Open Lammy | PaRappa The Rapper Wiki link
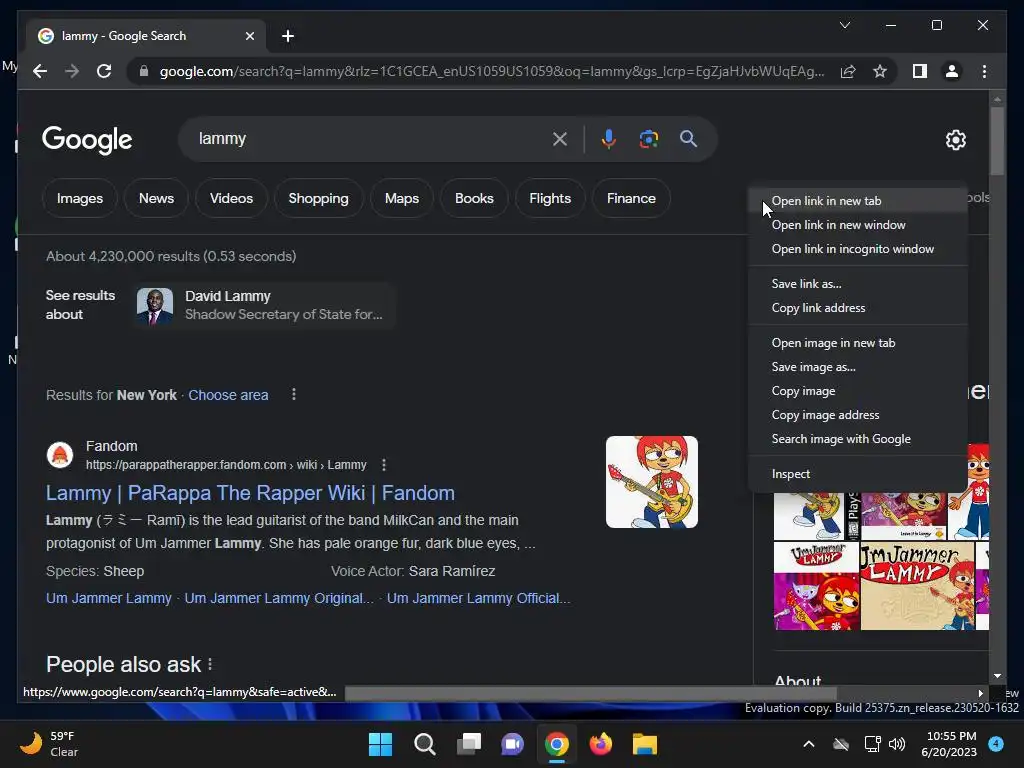Viewport: 1024px width, 768px height. tap(250, 493)
